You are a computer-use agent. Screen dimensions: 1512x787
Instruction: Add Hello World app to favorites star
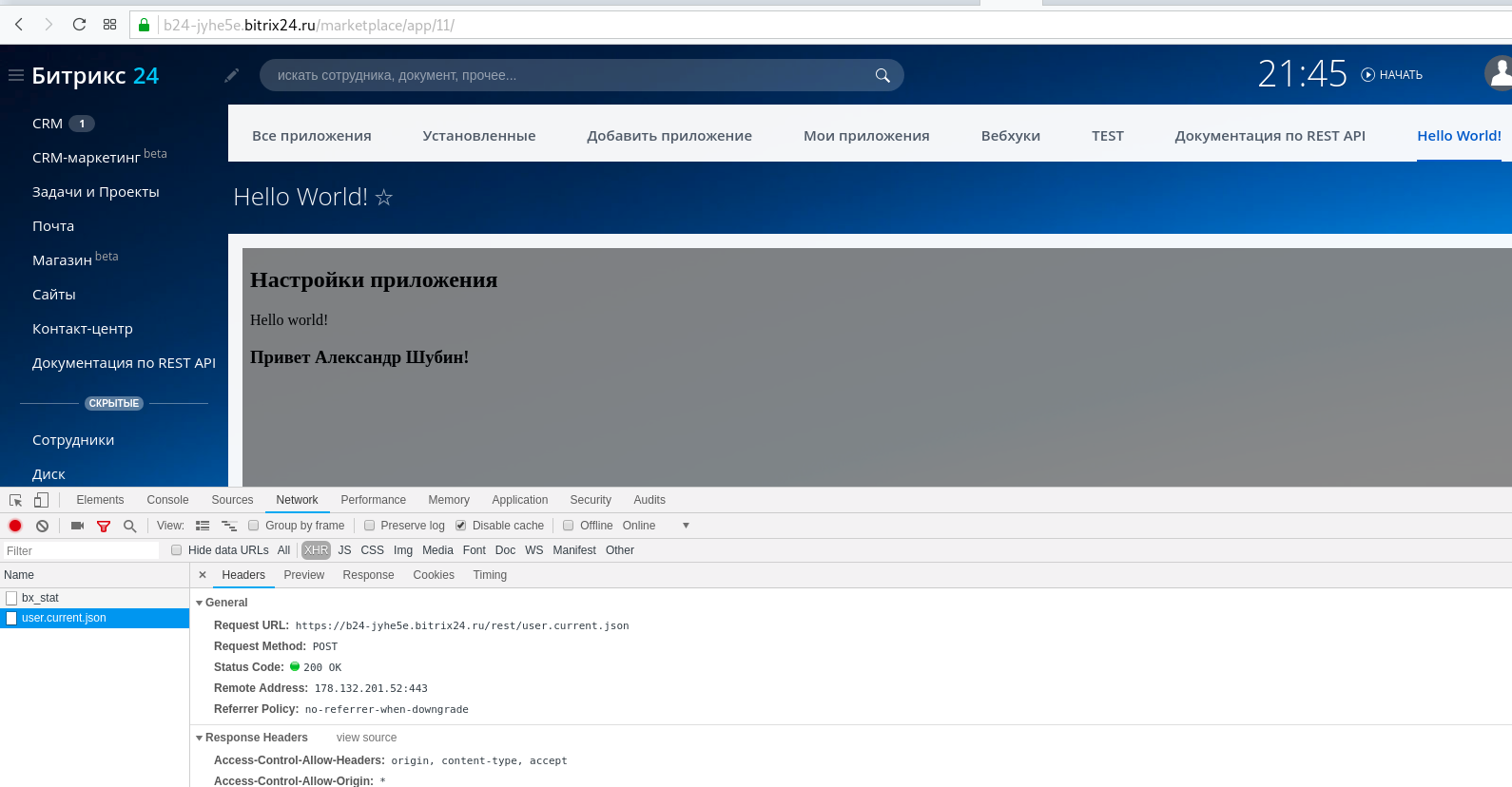pyautogui.click(x=384, y=197)
